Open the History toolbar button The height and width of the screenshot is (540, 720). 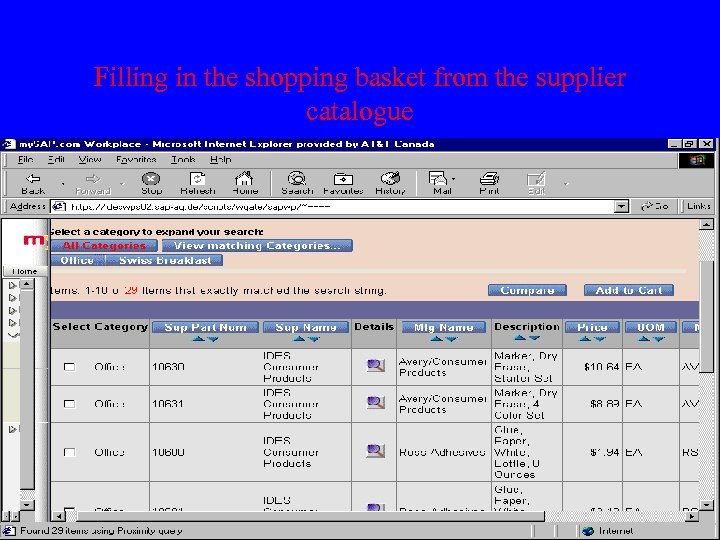390,184
